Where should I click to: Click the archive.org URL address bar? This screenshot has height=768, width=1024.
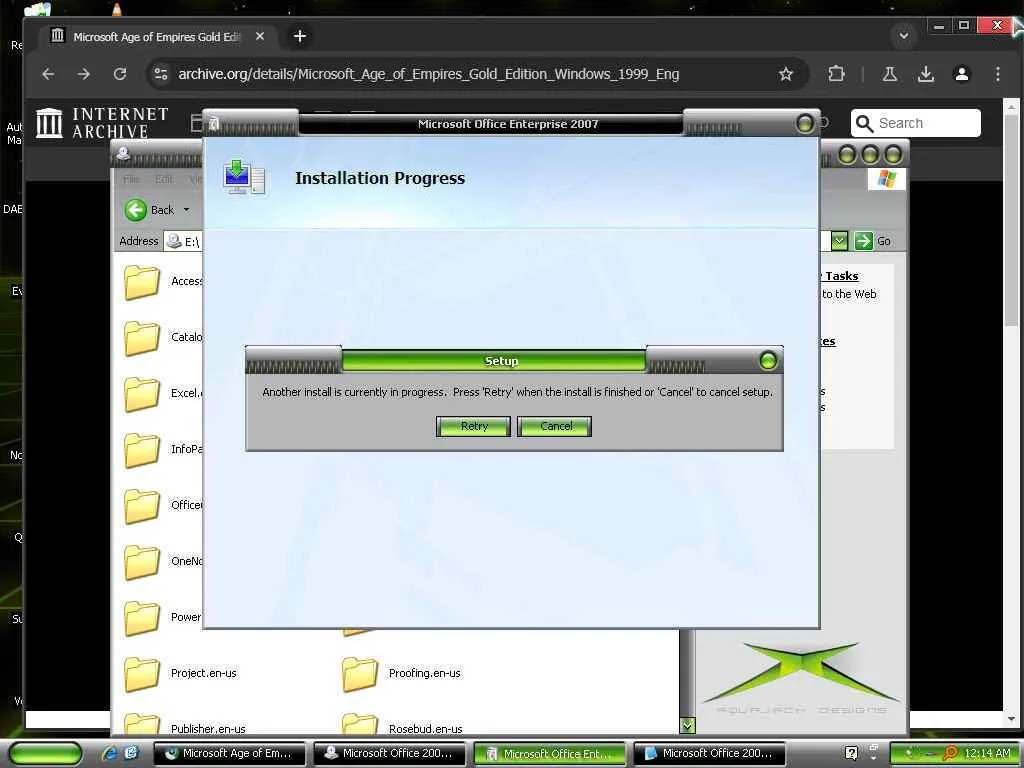coord(428,74)
